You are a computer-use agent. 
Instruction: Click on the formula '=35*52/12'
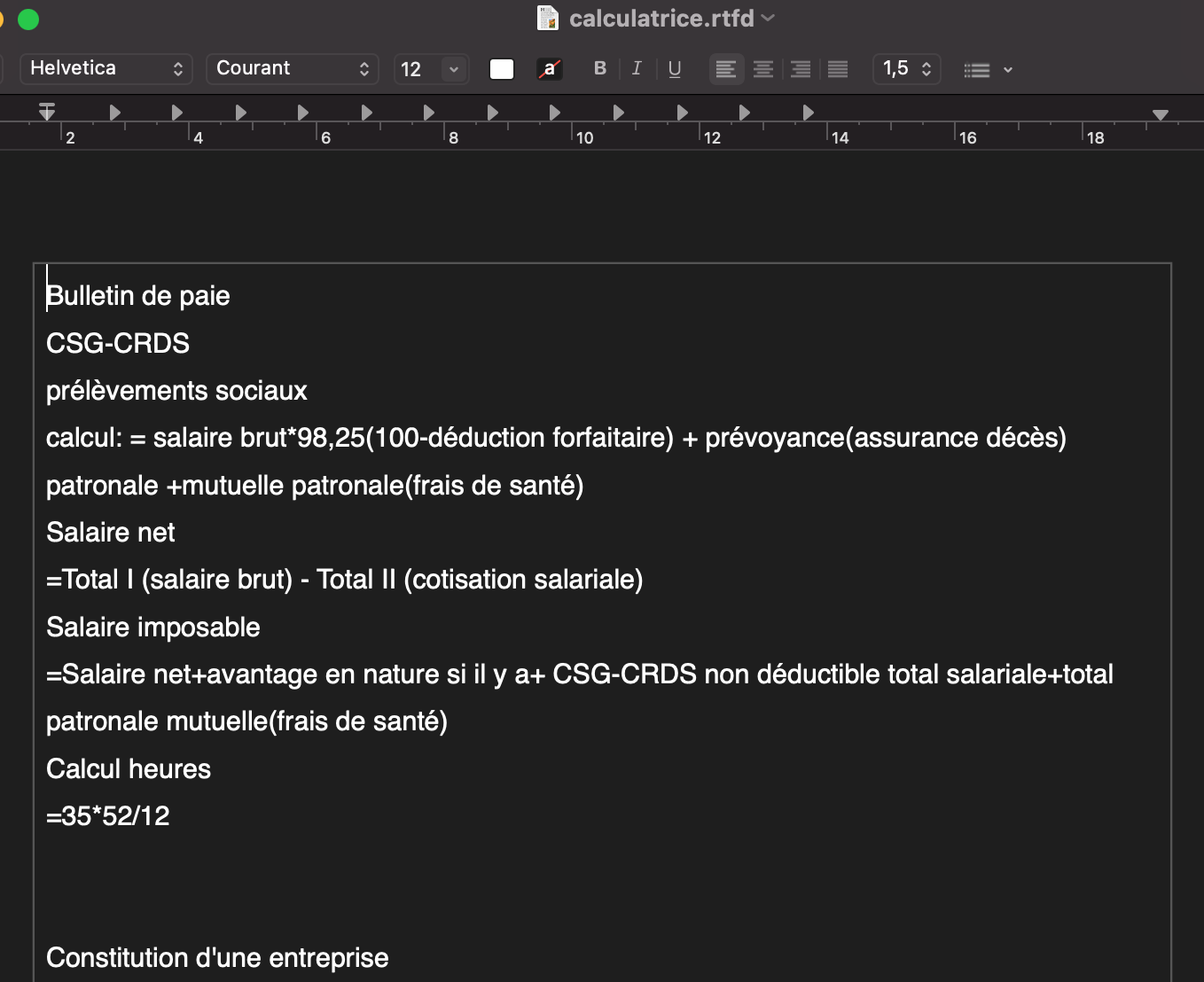[108, 816]
